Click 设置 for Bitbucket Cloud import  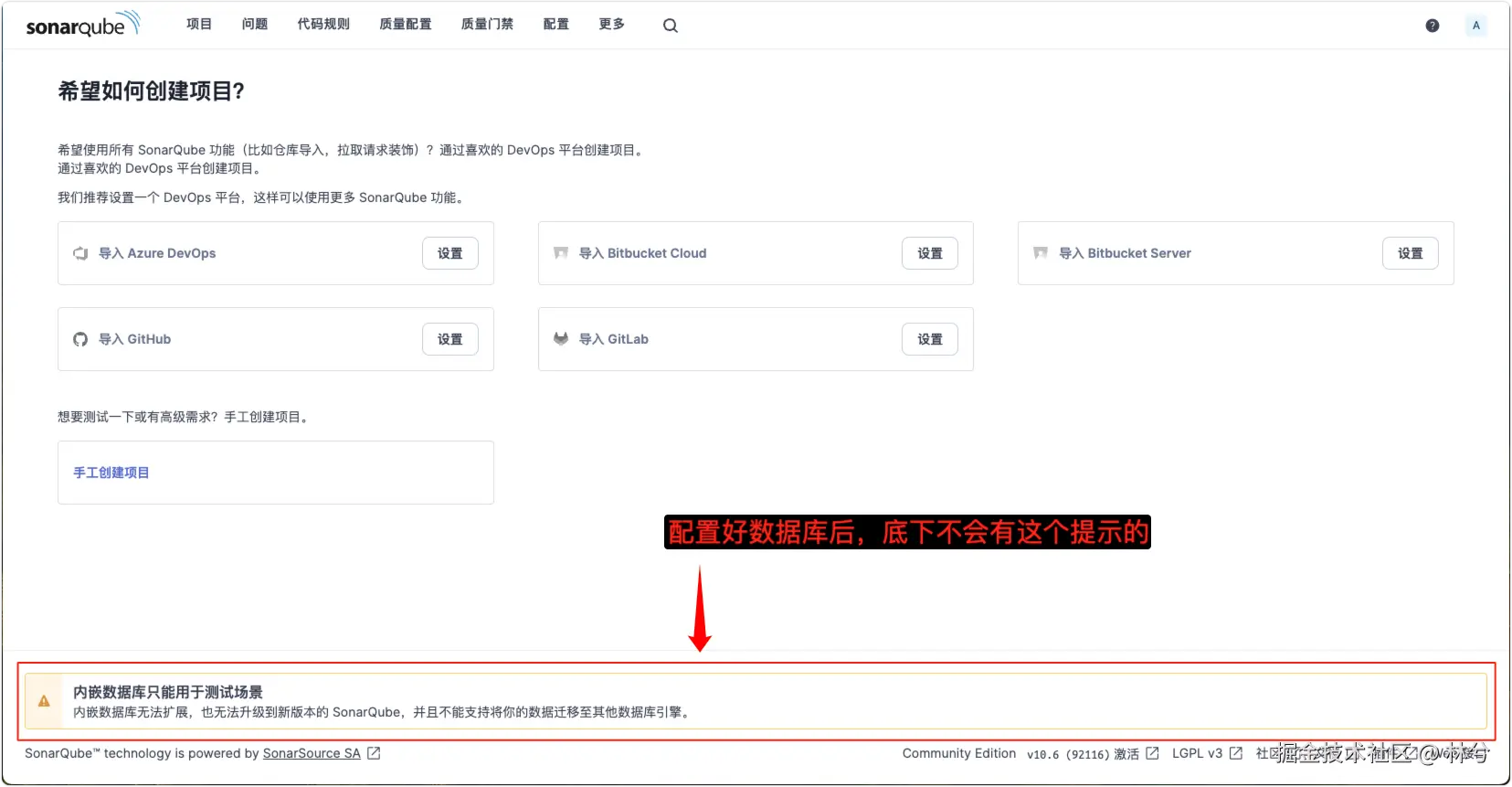pos(930,253)
